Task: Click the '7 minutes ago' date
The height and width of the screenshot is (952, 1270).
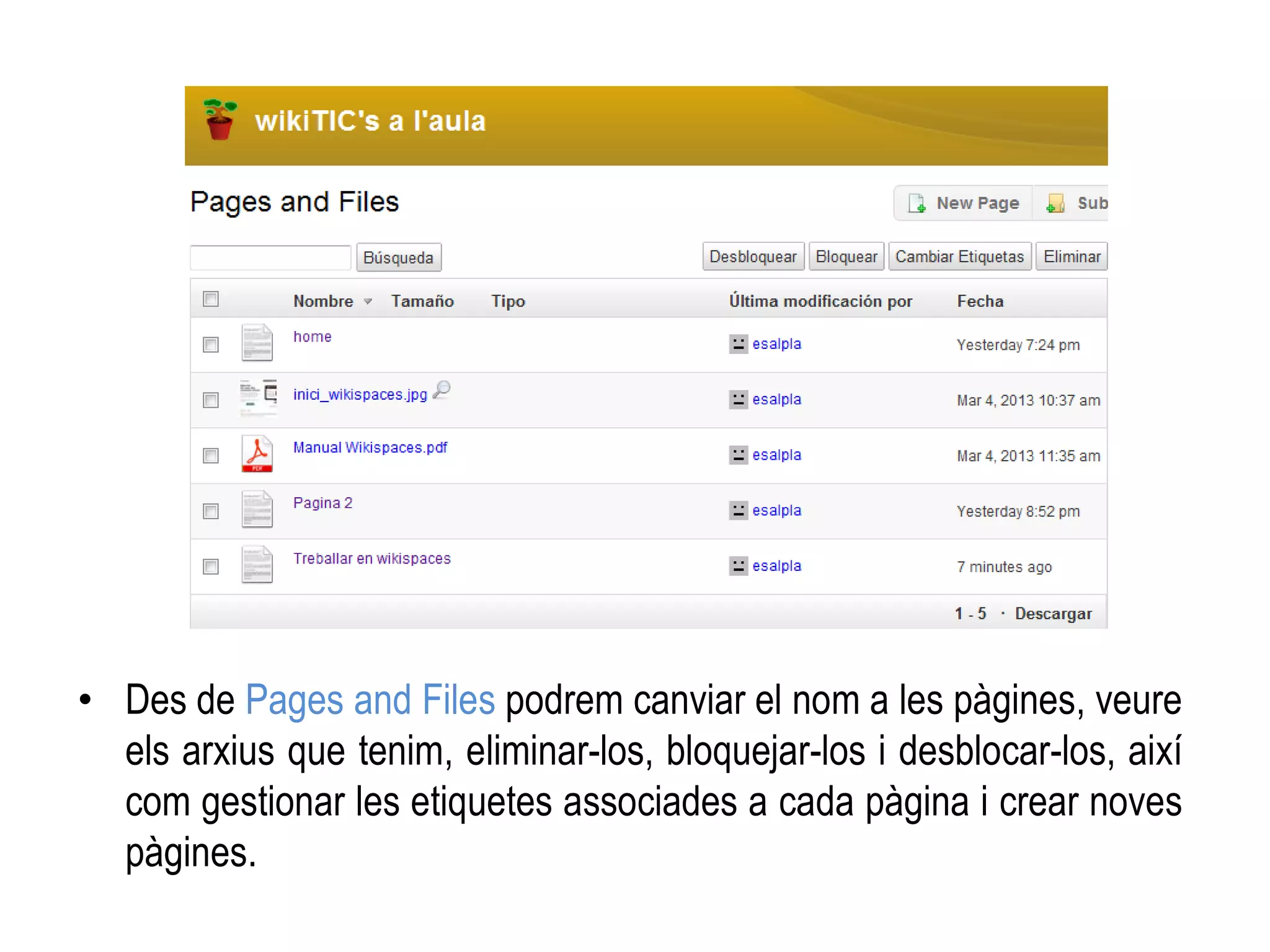Action: [1005, 567]
